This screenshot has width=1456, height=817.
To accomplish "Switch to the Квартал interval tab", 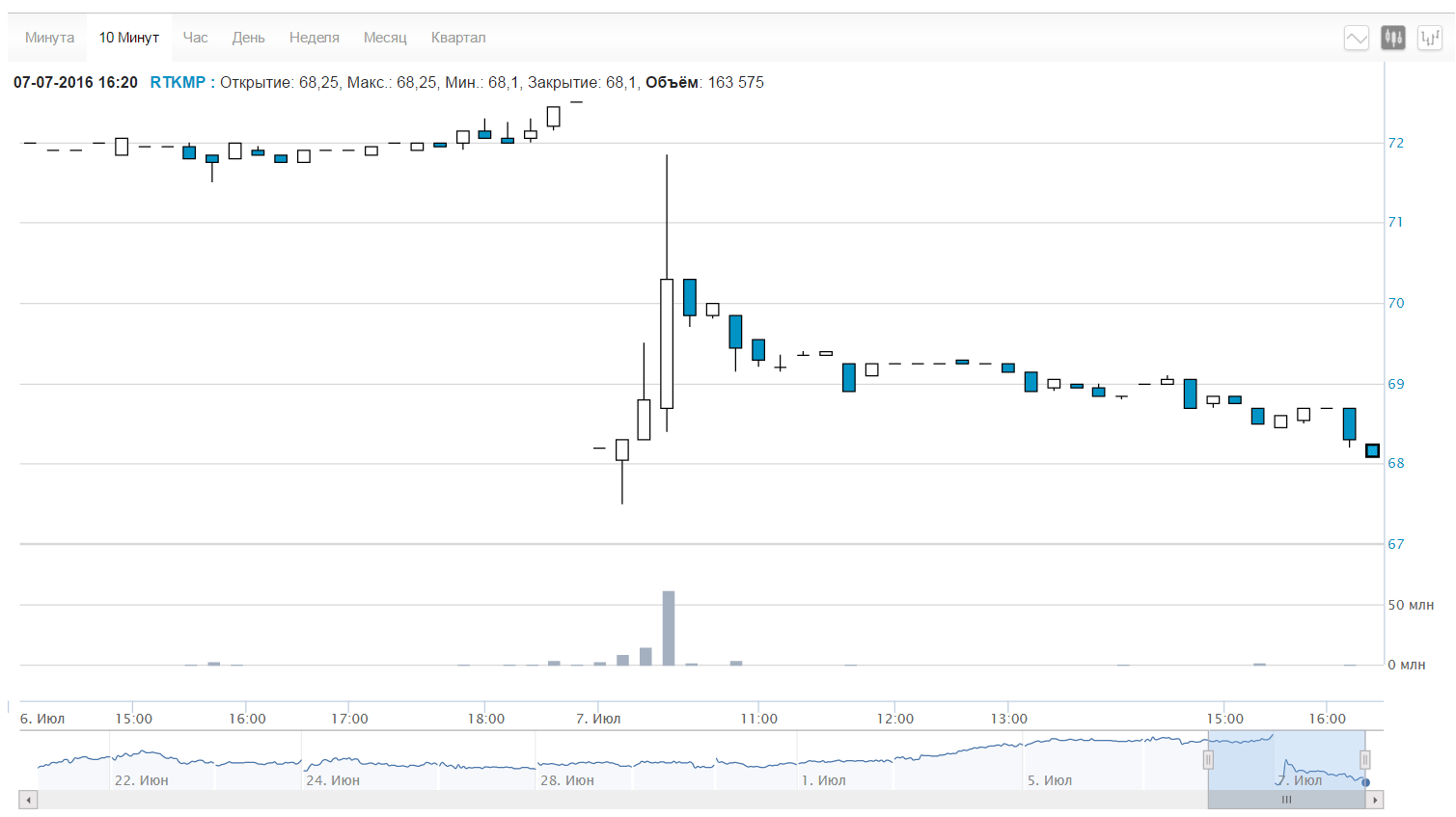I will coord(458,38).
